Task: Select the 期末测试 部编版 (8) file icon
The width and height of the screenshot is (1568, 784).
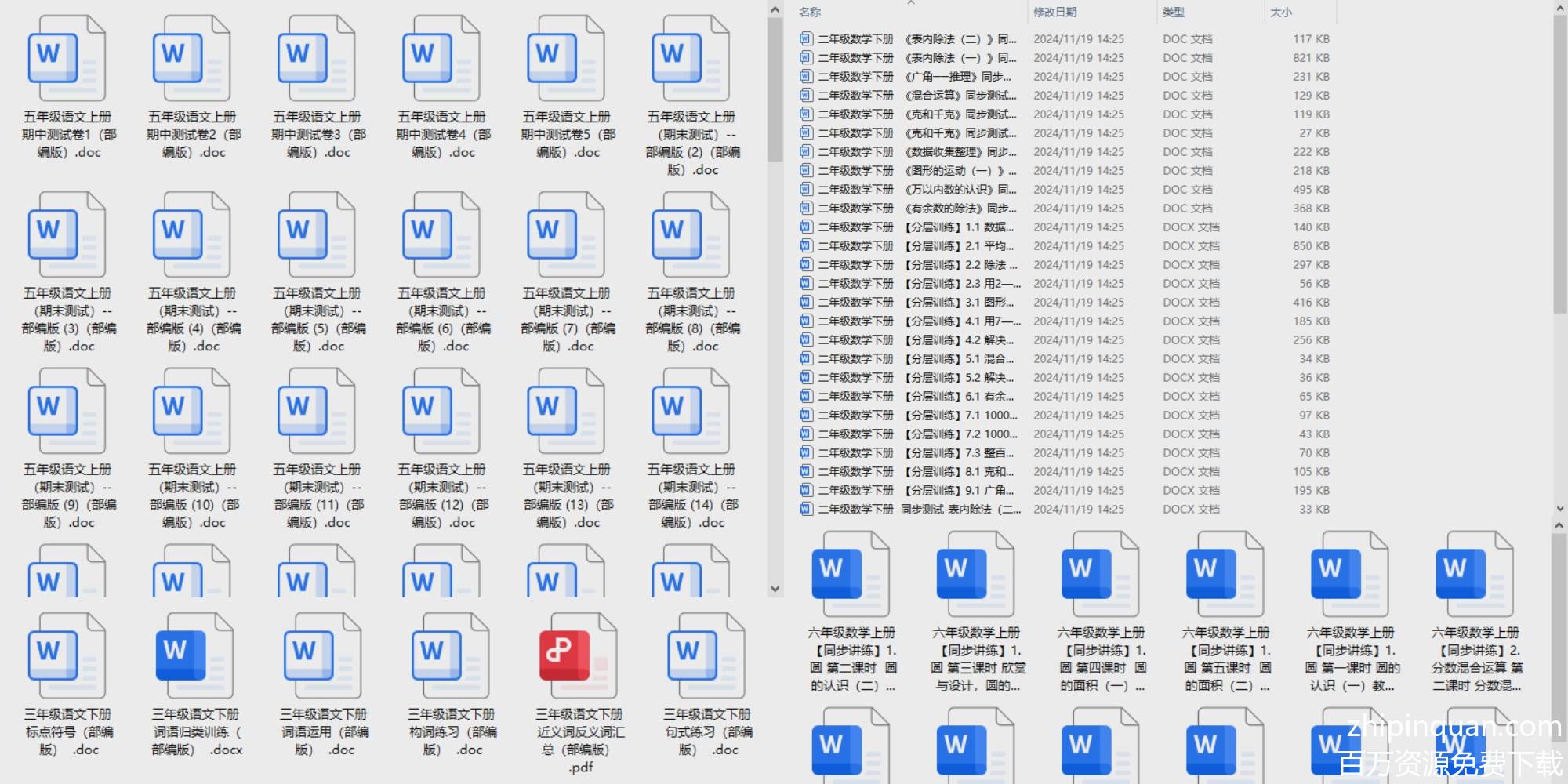Action: point(690,234)
